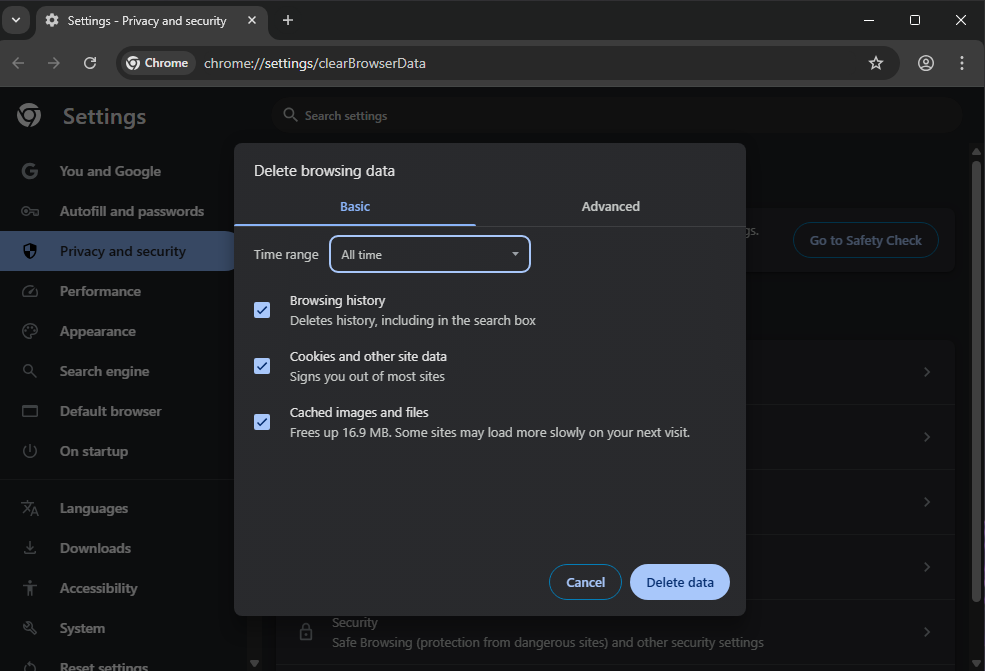
Task: Click the shield icon for Privacy and security
Action: pyautogui.click(x=30, y=251)
